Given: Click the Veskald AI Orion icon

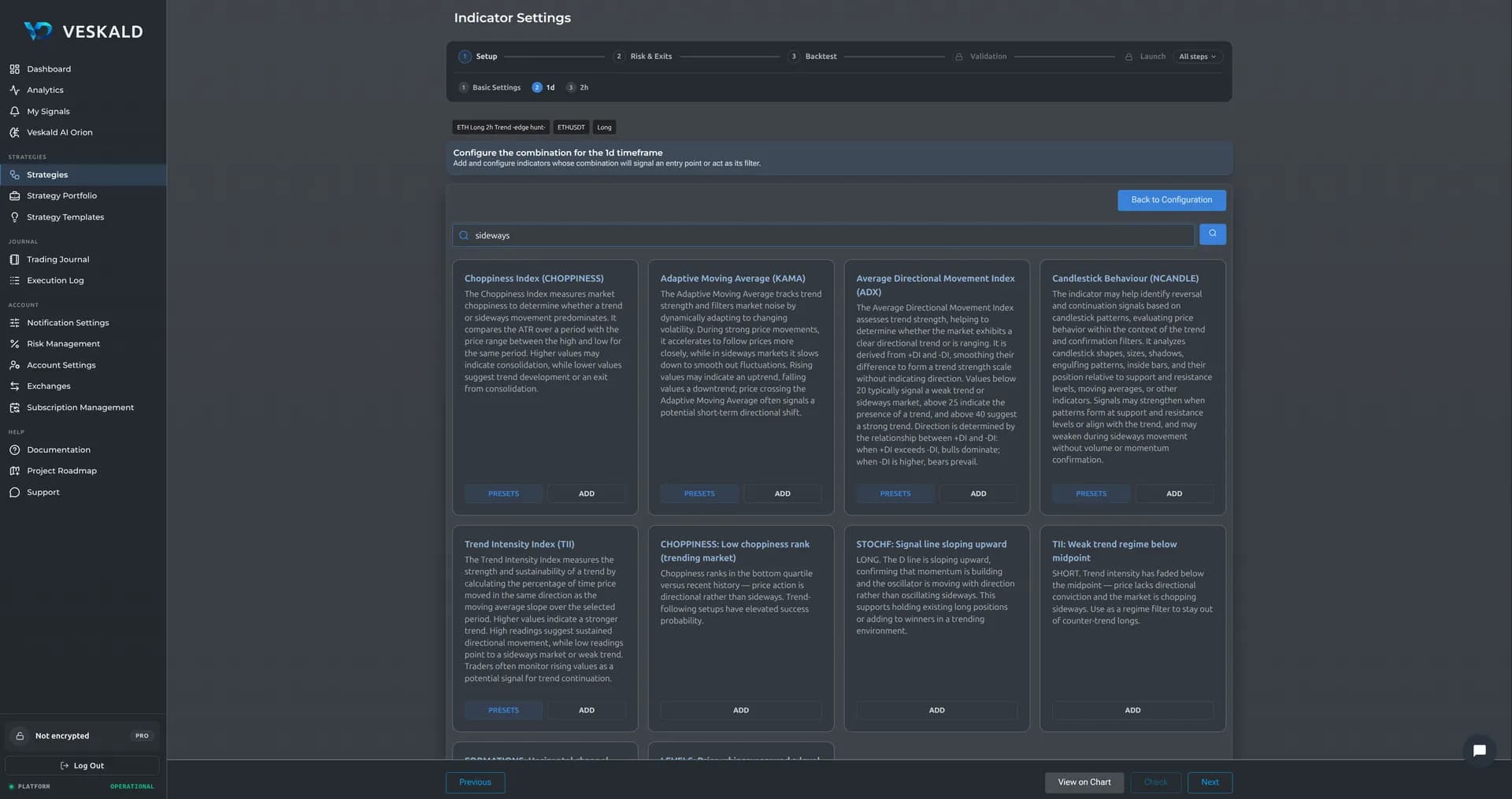Looking at the screenshot, I should pos(14,133).
